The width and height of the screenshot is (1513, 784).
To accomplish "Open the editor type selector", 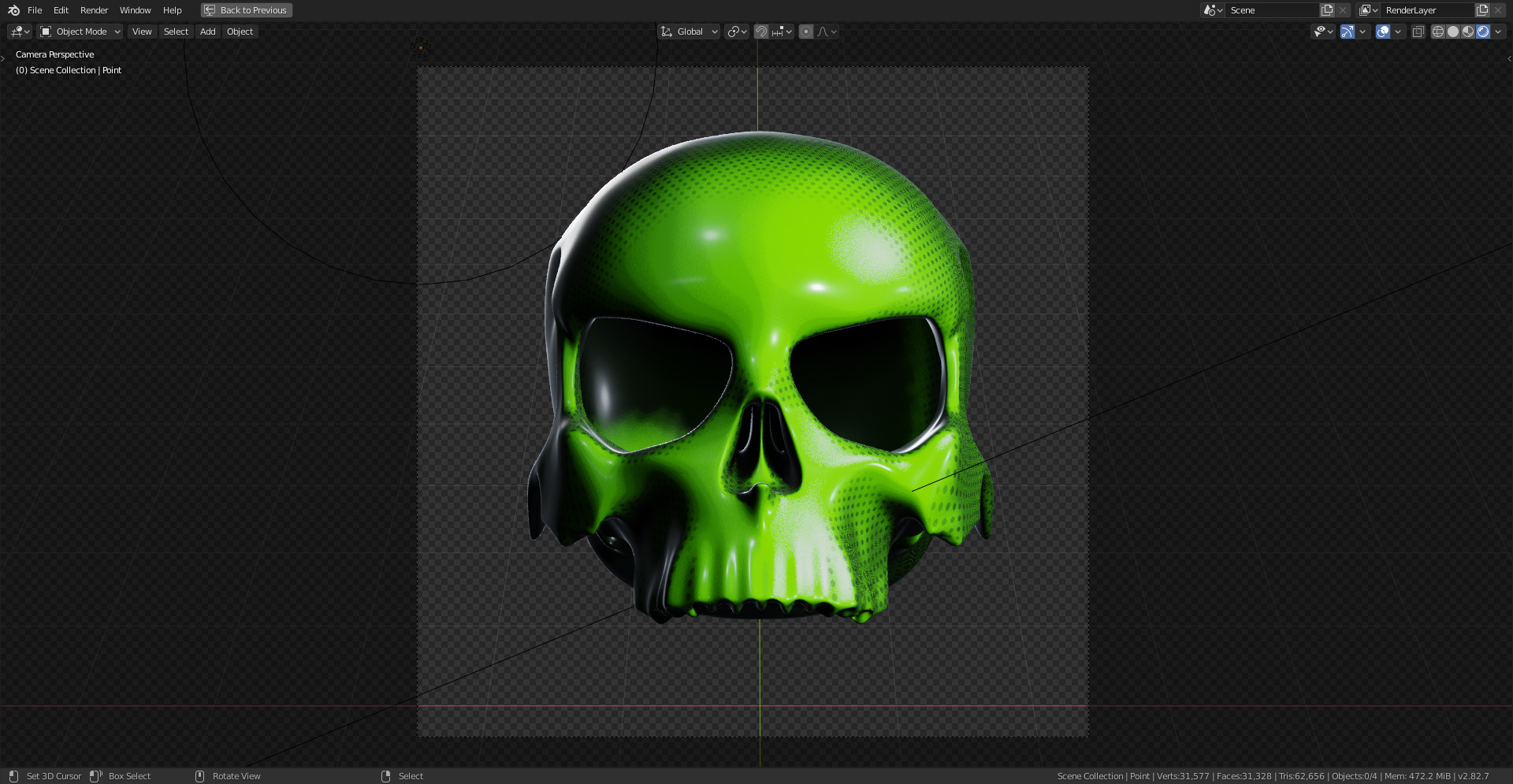I will coord(20,32).
